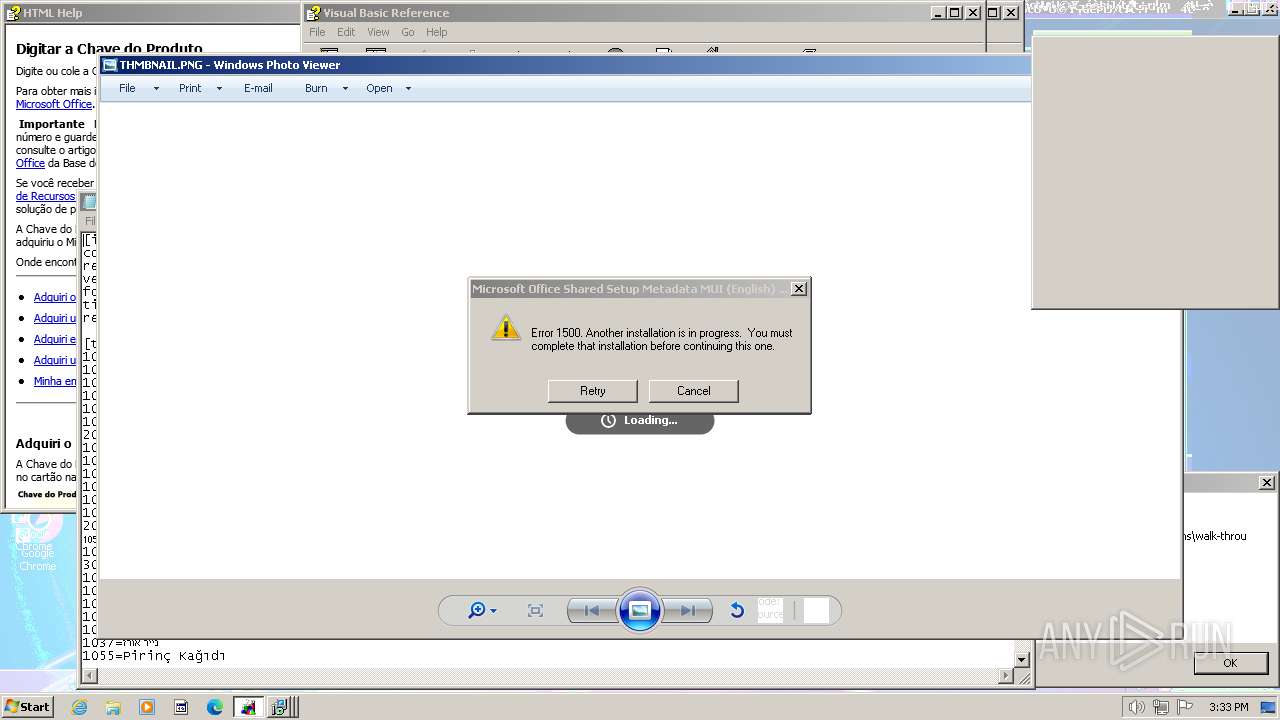The width and height of the screenshot is (1280, 720).
Task: Click the volume speaker icon in system tray
Action: pyautogui.click(x=1136, y=707)
